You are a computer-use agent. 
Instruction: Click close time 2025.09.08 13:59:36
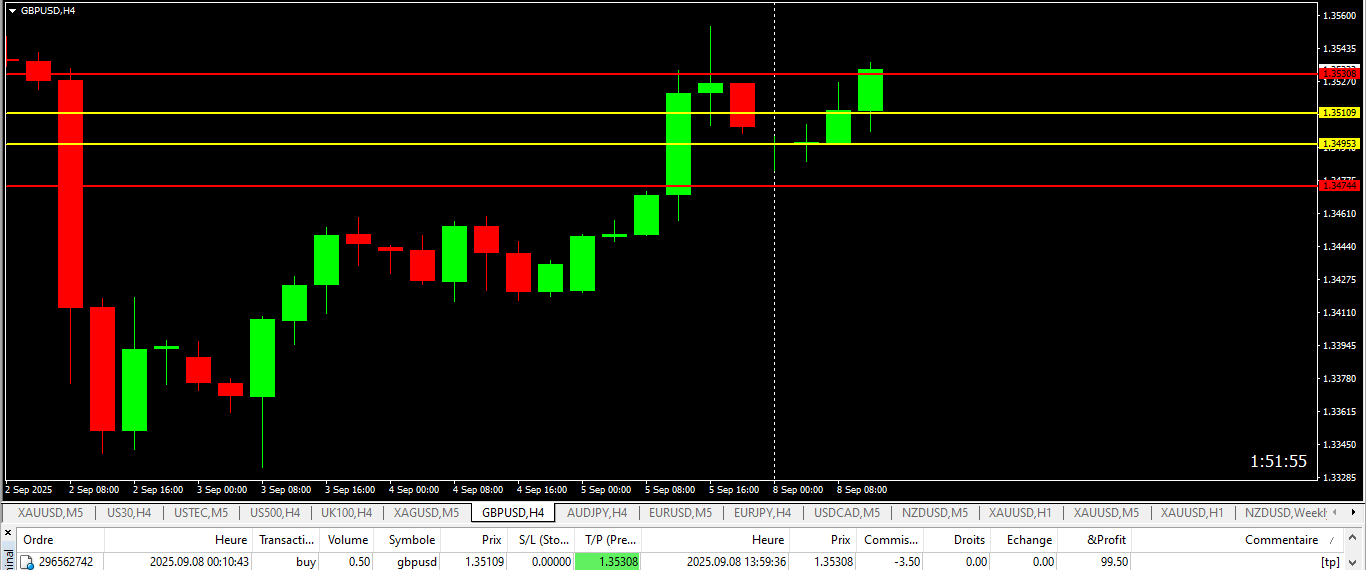point(736,562)
